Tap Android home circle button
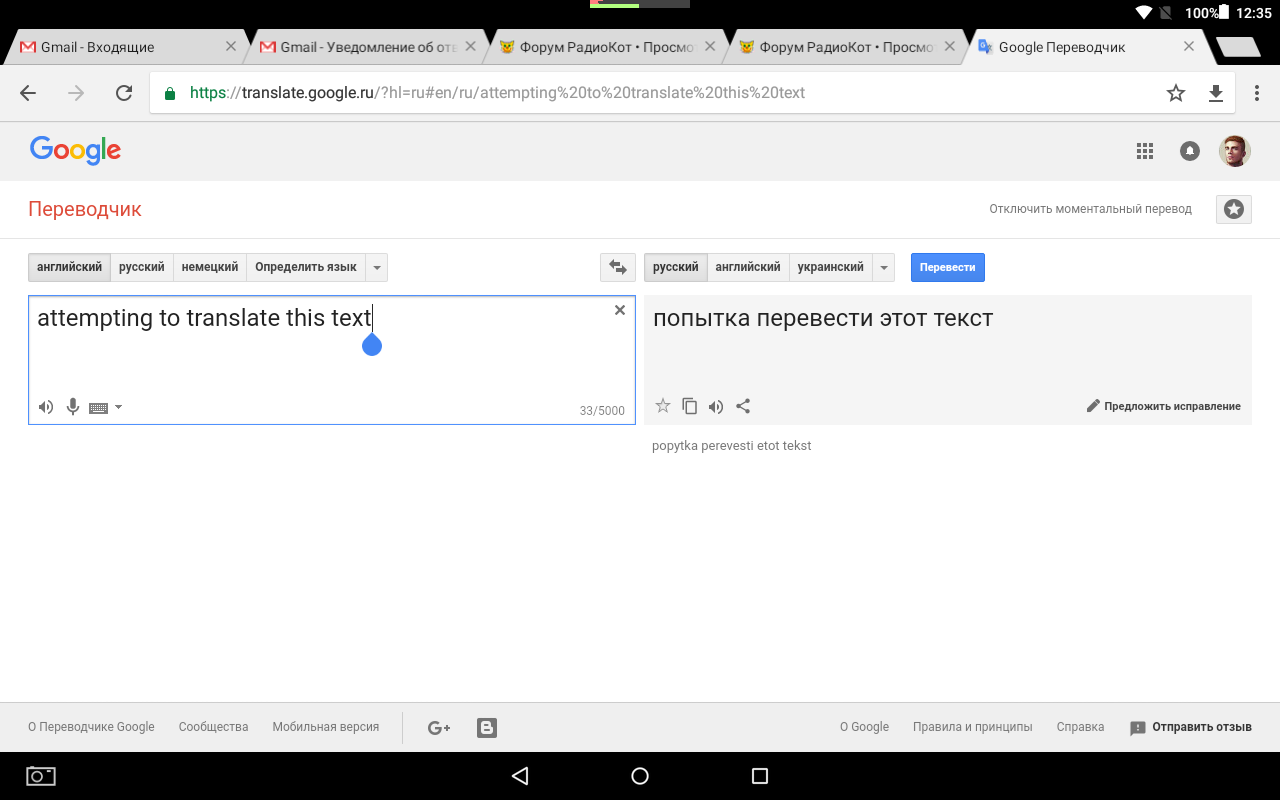 [640, 776]
